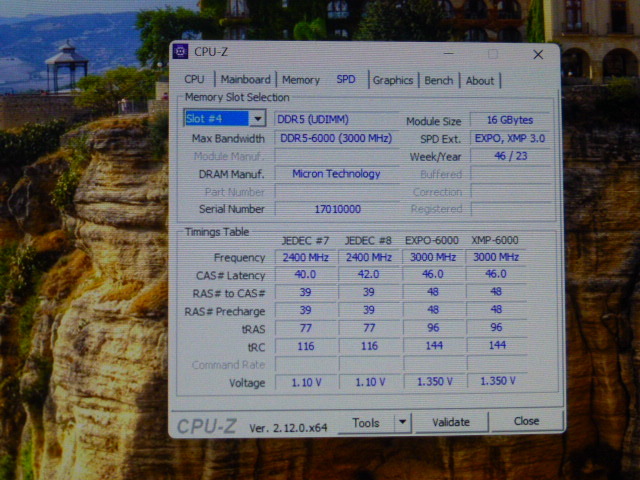Close the CPU-Z window with X

[x=538, y=54]
